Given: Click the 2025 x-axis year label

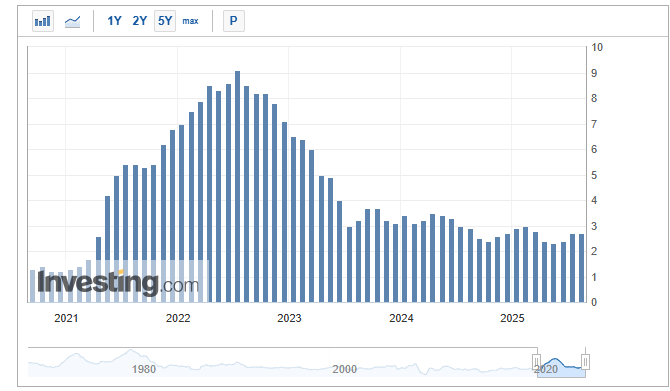Looking at the screenshot, I should 512,318.
